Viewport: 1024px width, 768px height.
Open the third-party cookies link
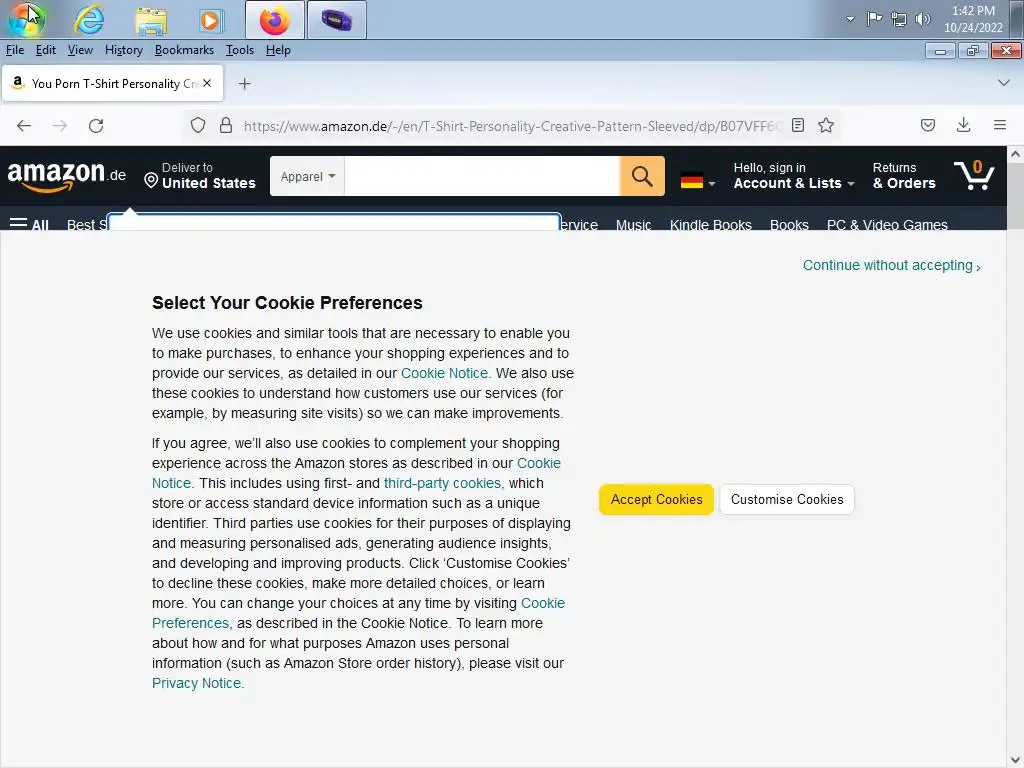pyautogui.click(x=443, y=483)
